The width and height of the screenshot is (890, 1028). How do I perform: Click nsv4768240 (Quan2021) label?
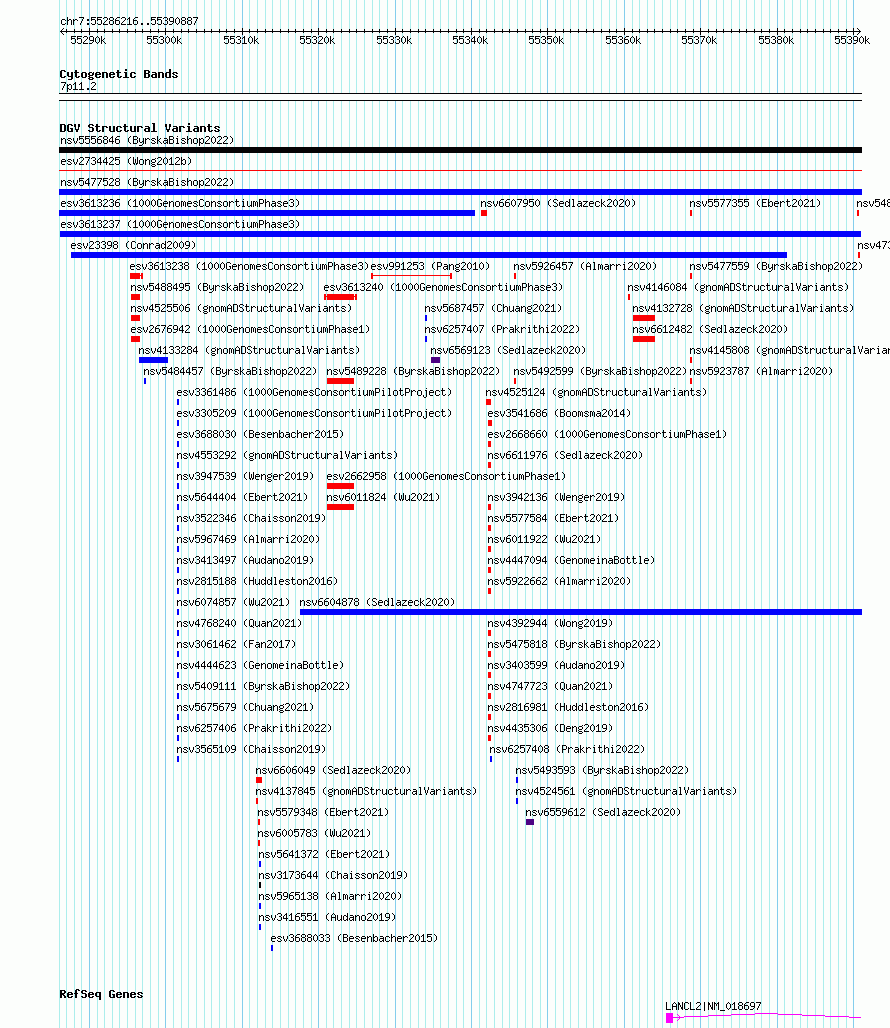[x=239, y=623]
